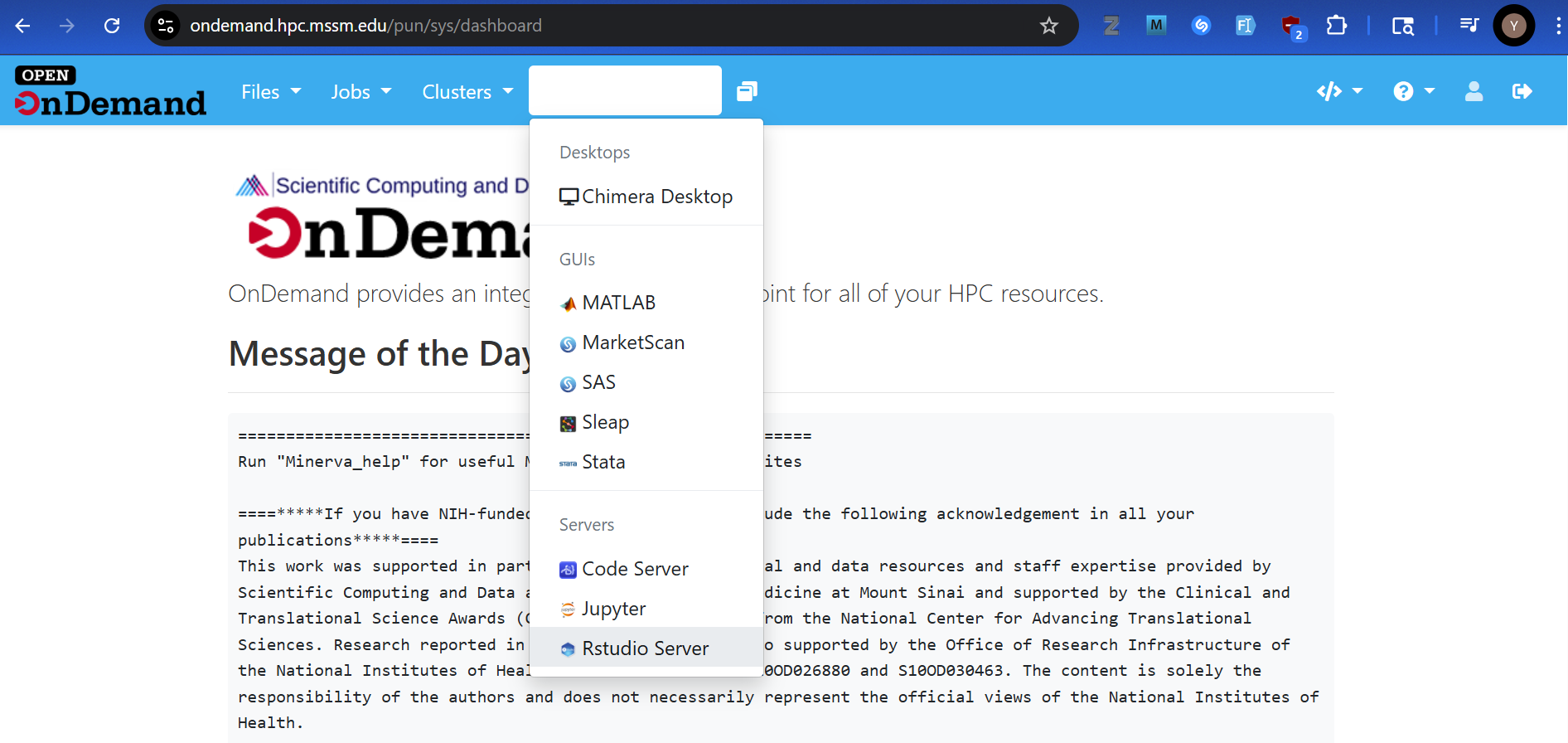Image resolution: width=1568 pixels, height=743 pixels.
Task: Click the 'GUIs' section header
Action: point(578,260)
